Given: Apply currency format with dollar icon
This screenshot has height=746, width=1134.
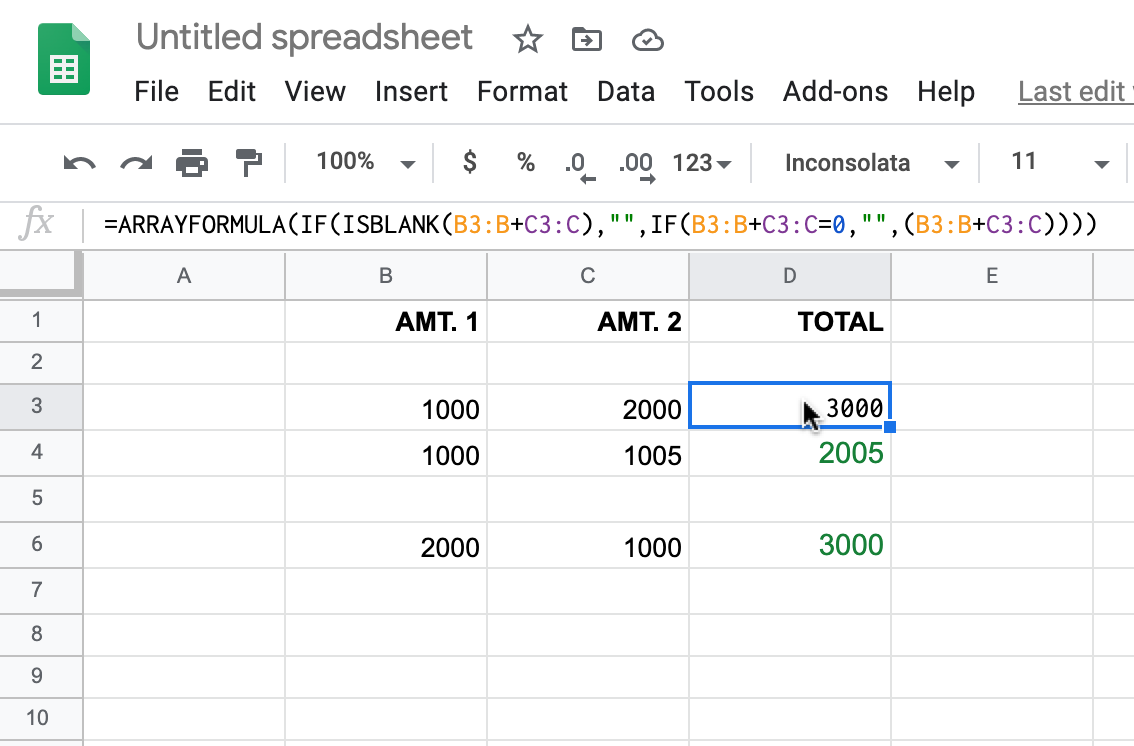Looking at the screenshot, I should click(x=470, y=161).
